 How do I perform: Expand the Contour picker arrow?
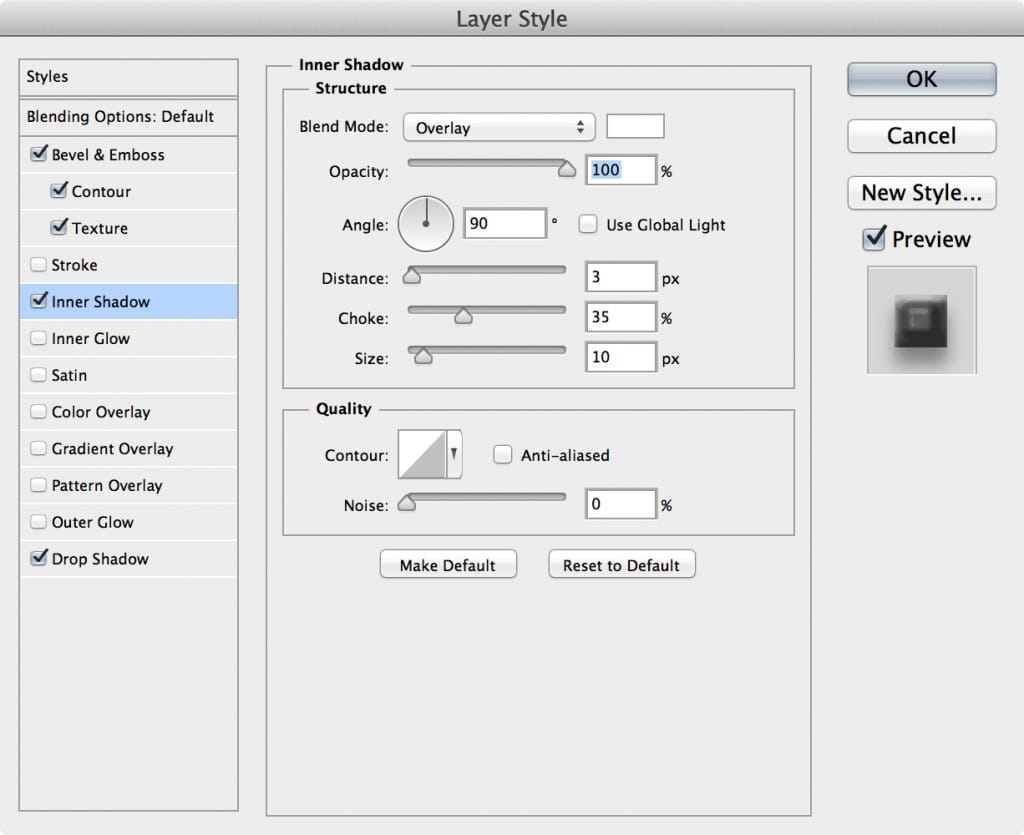point(454,455)
